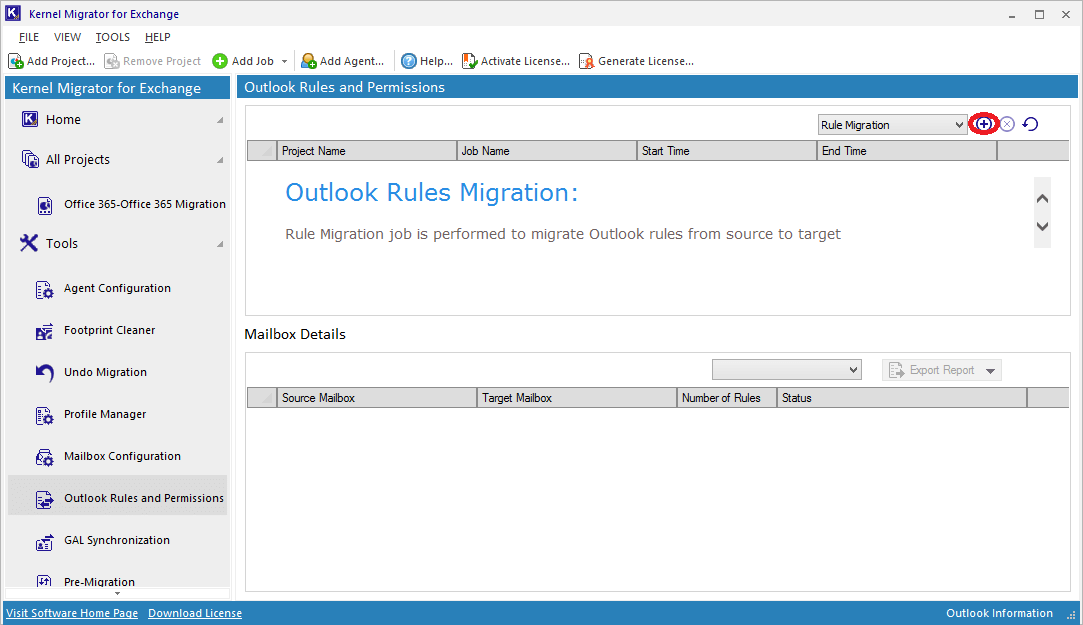This screenshot has width=1083, height=625.
Task: Sort by End Time column header
Action: (908, 151)
